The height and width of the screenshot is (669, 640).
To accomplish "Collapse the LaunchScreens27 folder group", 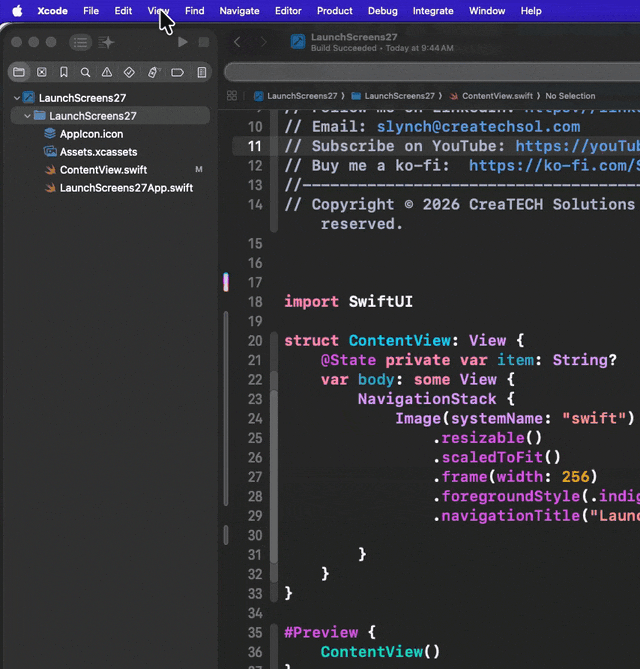I will (x=27, y=116).
